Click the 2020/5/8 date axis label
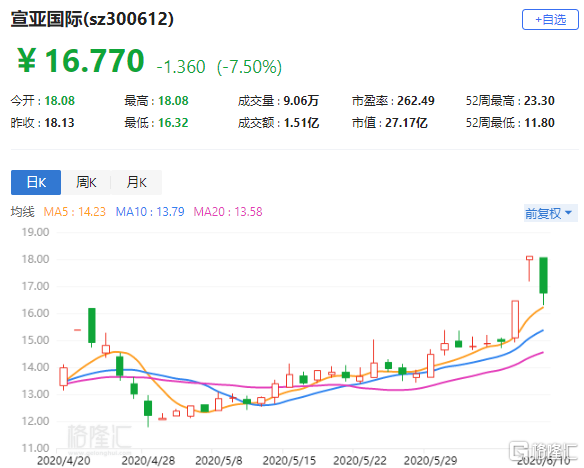584x468 pixels. [219, 461]
